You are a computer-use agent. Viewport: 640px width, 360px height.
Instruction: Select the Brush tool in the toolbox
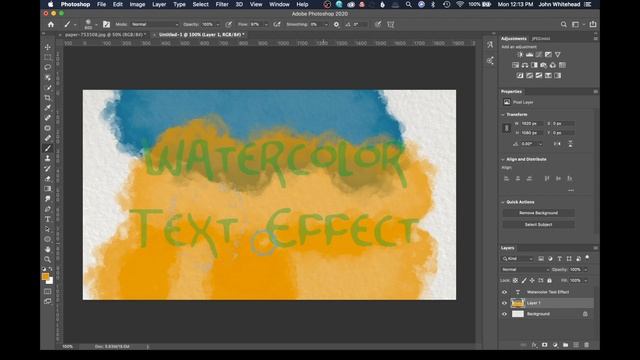coord(48,148)
